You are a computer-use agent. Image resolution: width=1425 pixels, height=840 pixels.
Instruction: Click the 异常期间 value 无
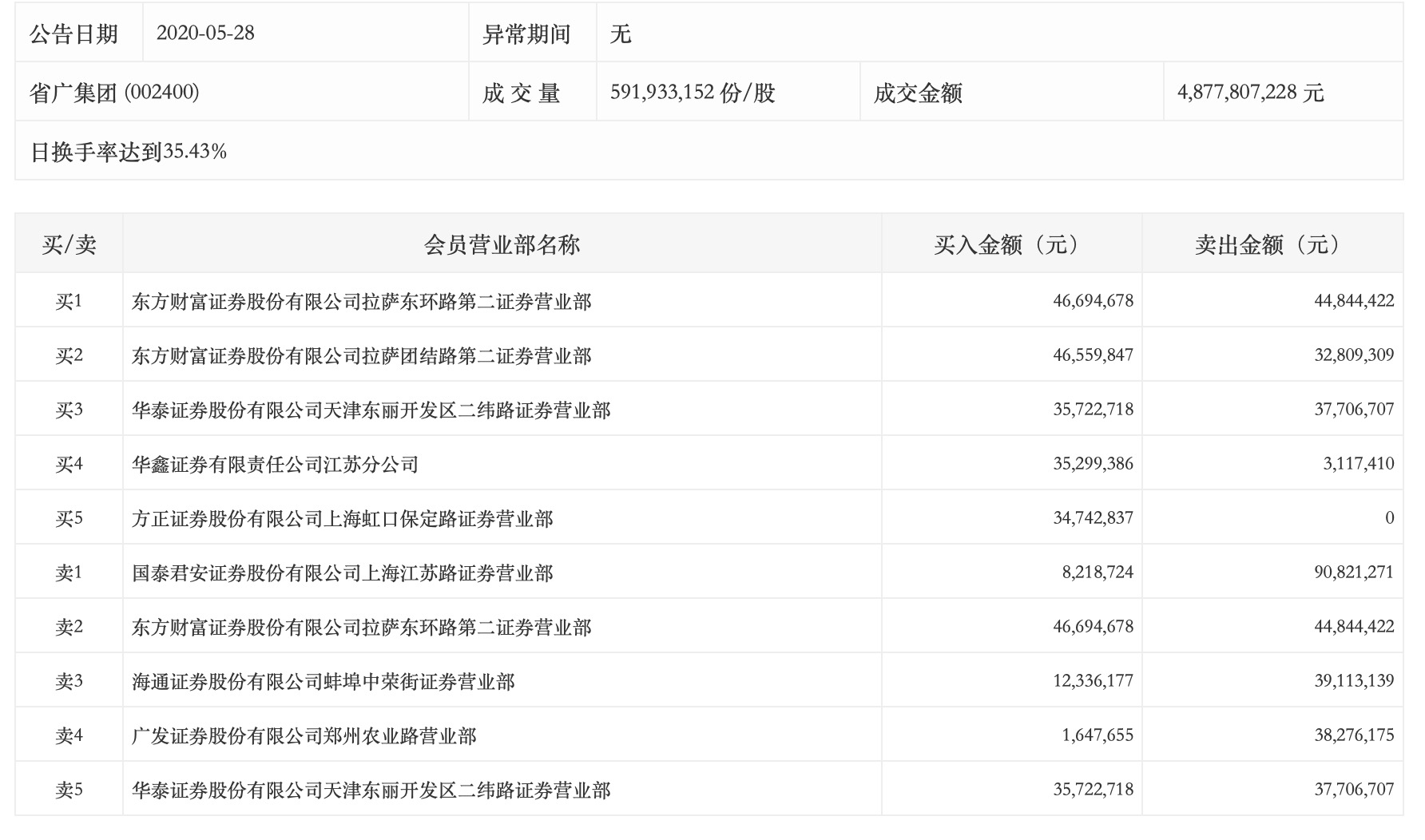tap(621, 34)
